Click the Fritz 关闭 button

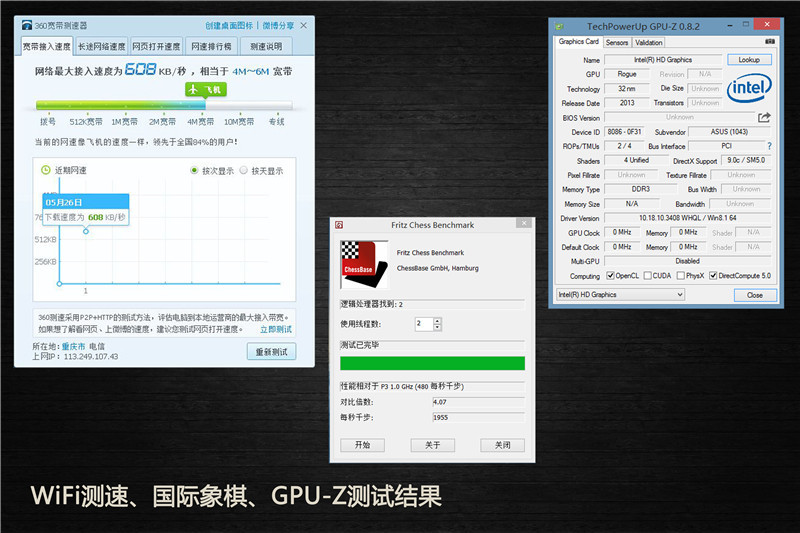coord(503,445)
